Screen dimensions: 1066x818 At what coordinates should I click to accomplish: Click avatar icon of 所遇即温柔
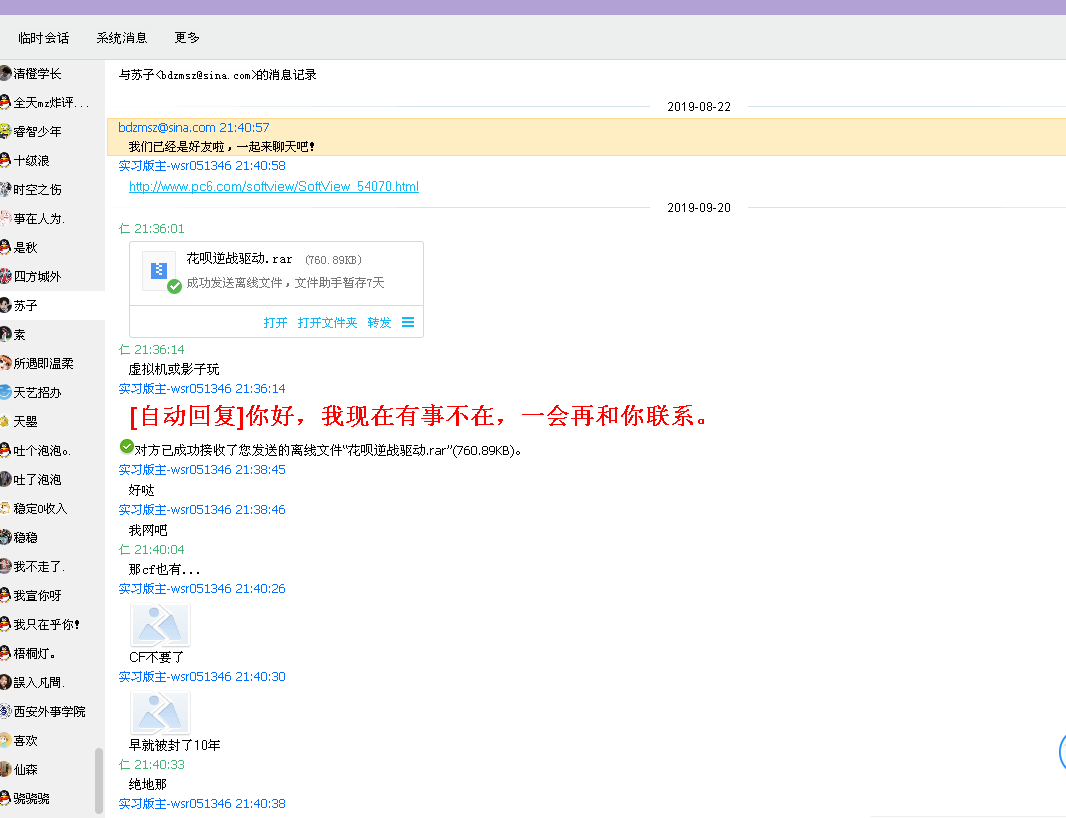pyautogui.click(x=5, y=364)
